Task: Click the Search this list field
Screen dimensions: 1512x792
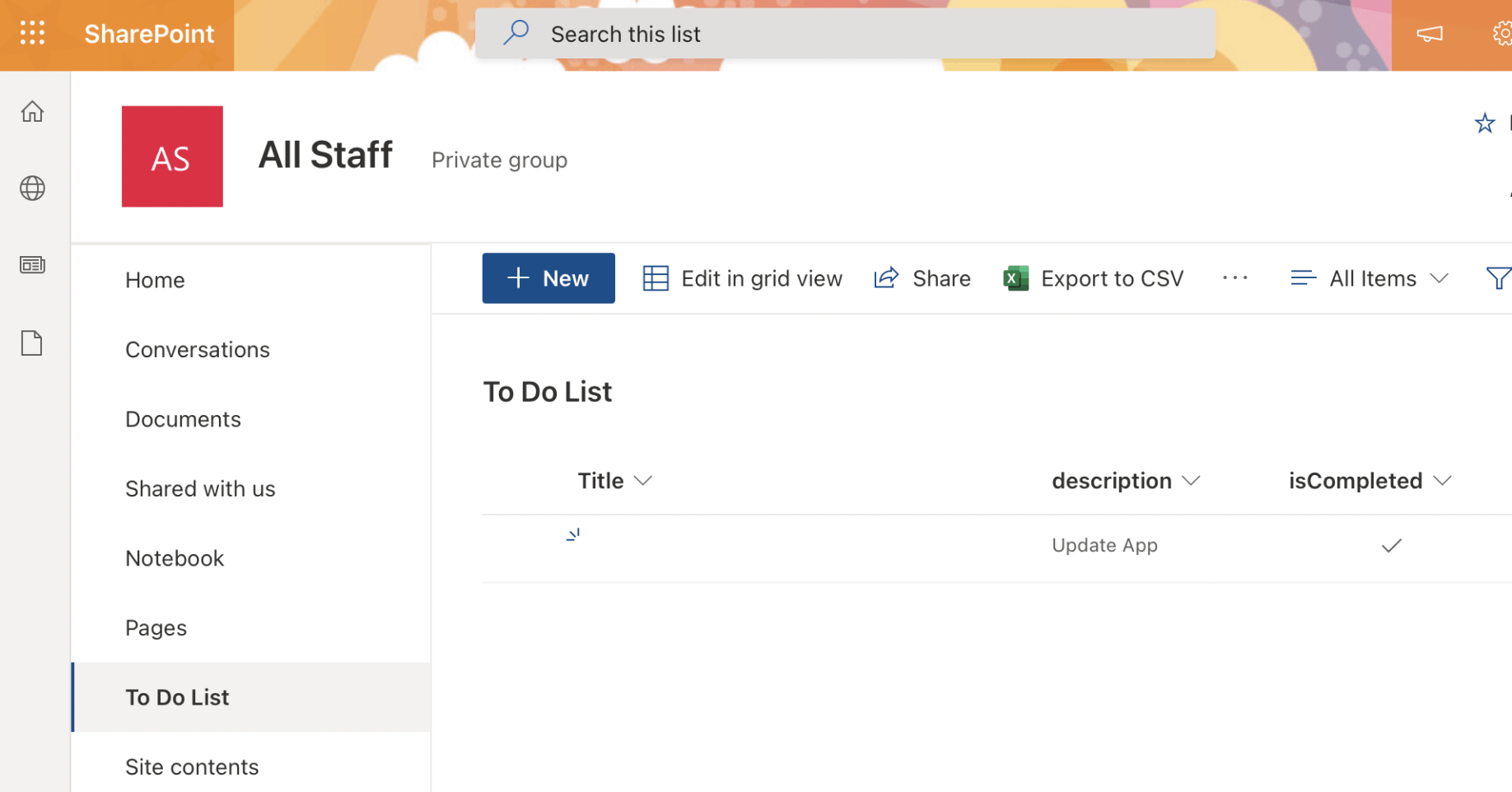Action: [845, 34]
